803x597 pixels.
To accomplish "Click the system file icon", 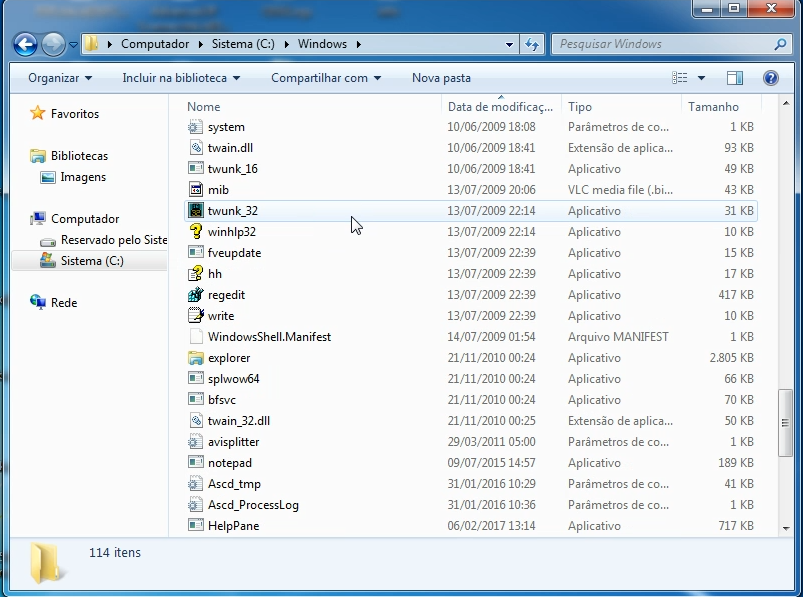I will 196,126.
